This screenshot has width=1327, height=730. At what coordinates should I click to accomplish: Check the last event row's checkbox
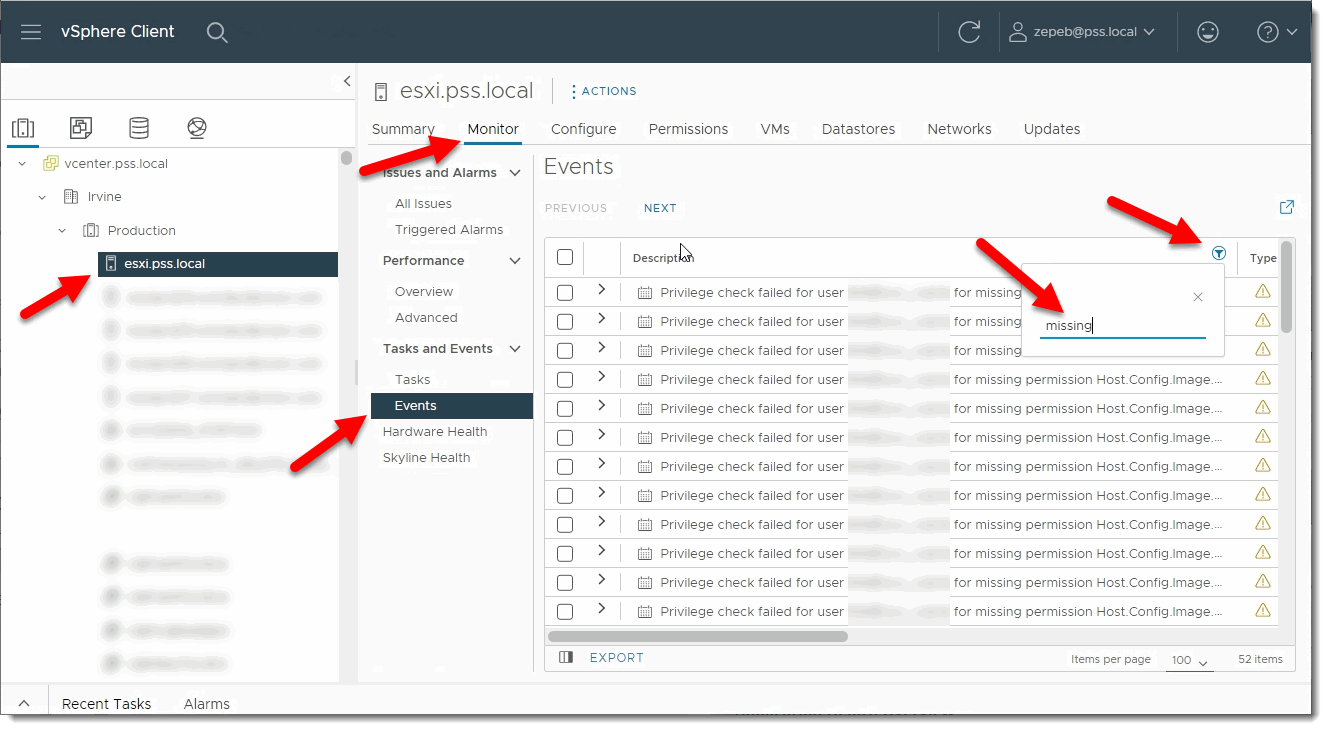pyautogui.click(x=564, y=610)
